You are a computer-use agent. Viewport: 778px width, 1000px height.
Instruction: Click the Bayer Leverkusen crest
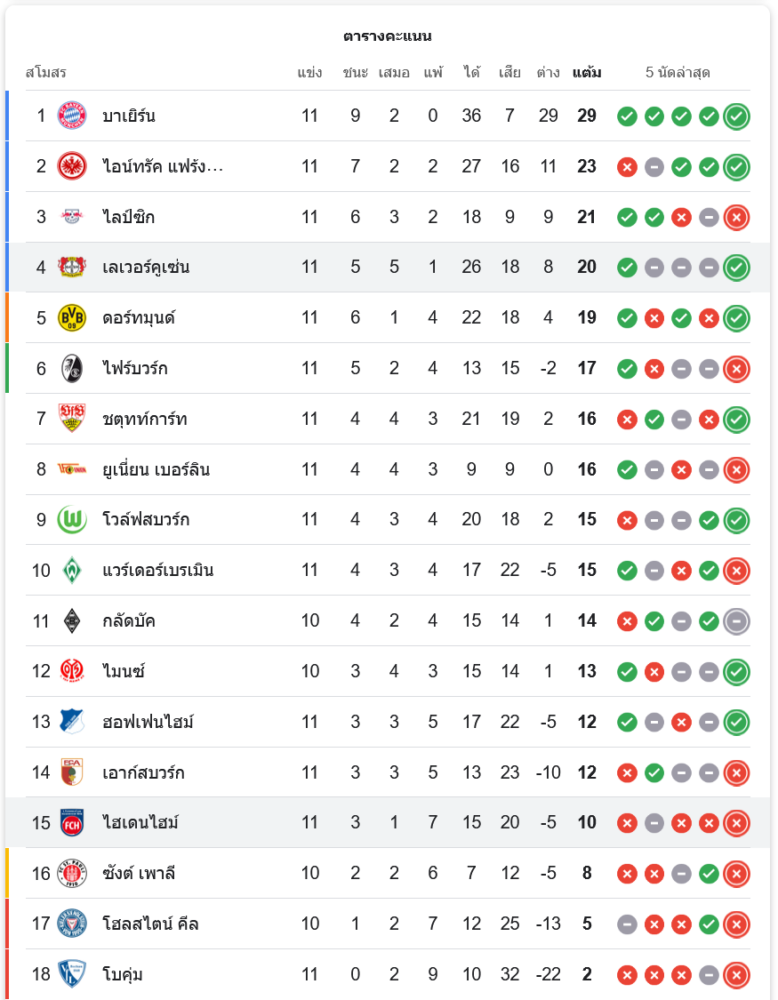pyautogui.click(x=72, y=267)
